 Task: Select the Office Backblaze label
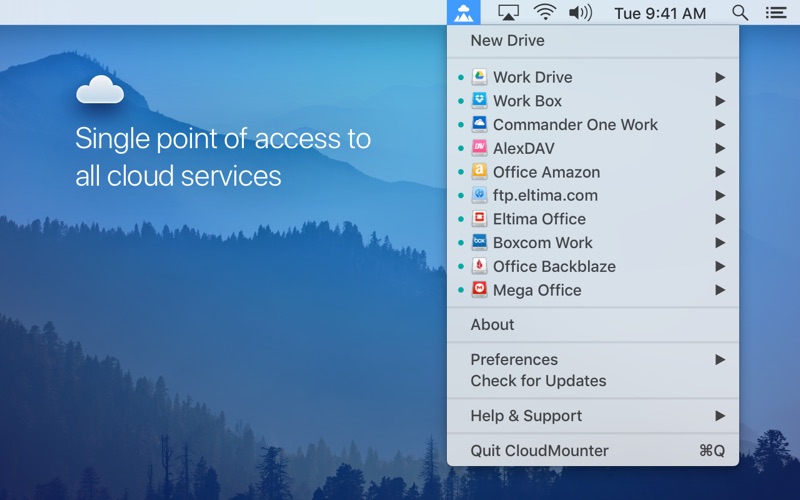(x=554, y=266)
